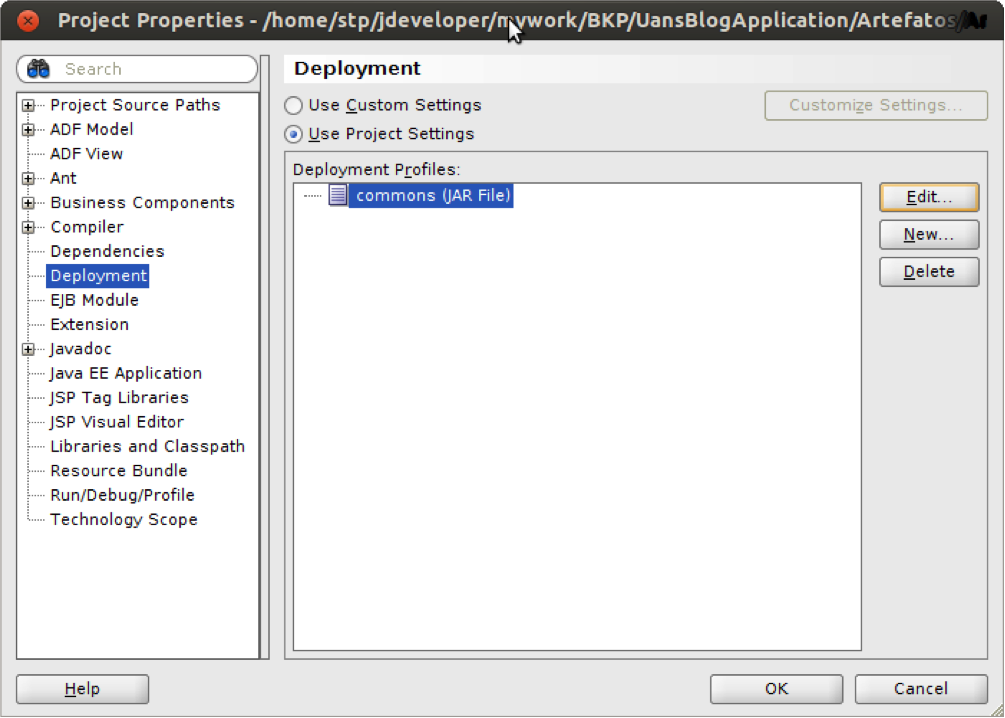Open Help for this dialog
This screenshot has width=1005, height=718.
pyautogui.click(x=83, y=689)
